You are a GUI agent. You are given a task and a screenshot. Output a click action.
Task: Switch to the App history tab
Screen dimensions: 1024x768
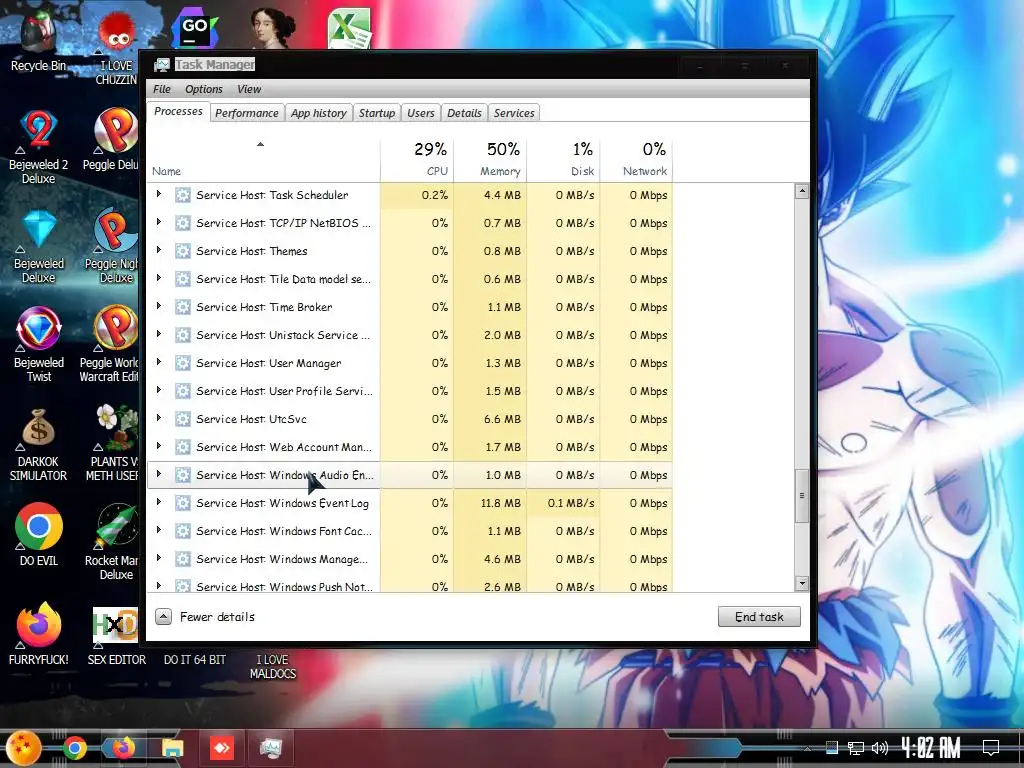(x=319, y=113)
